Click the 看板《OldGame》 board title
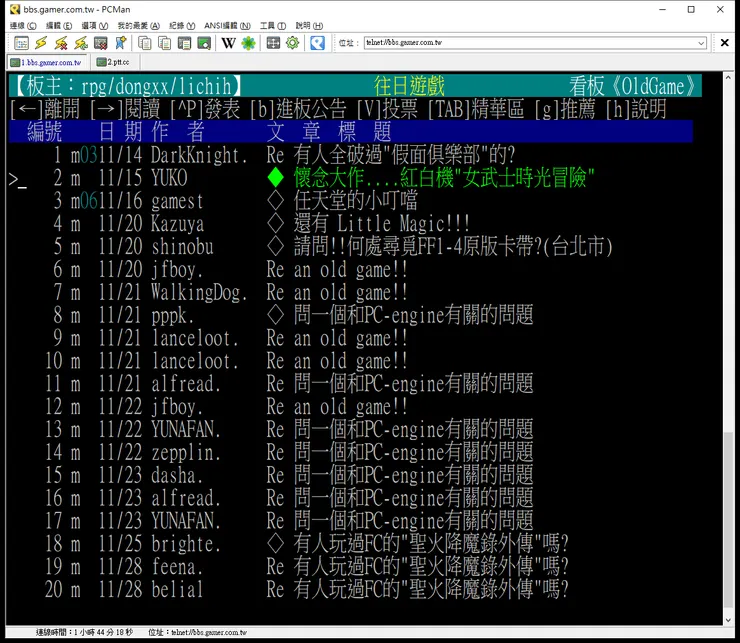Image resolution: width=740 pixels, height=643 pixels. pos(632,86)
